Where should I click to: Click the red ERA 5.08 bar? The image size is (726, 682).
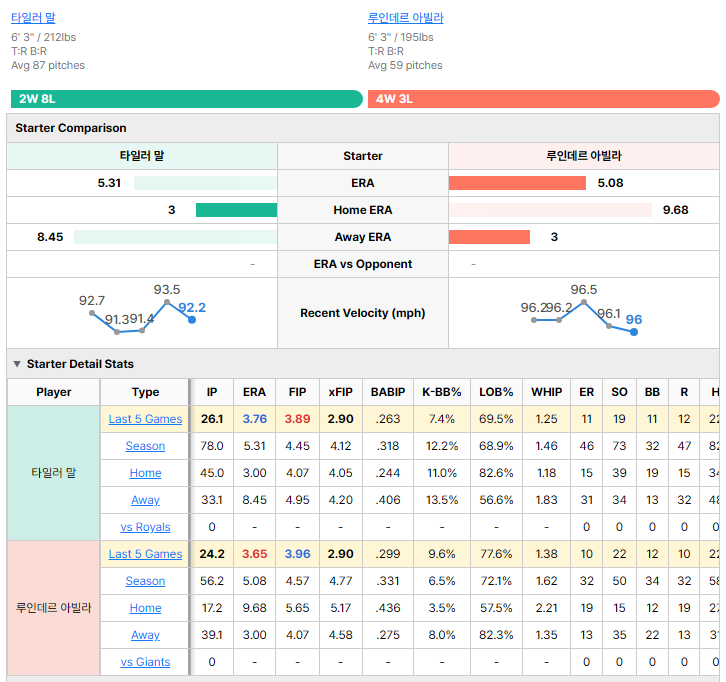(x=517, y=183)
